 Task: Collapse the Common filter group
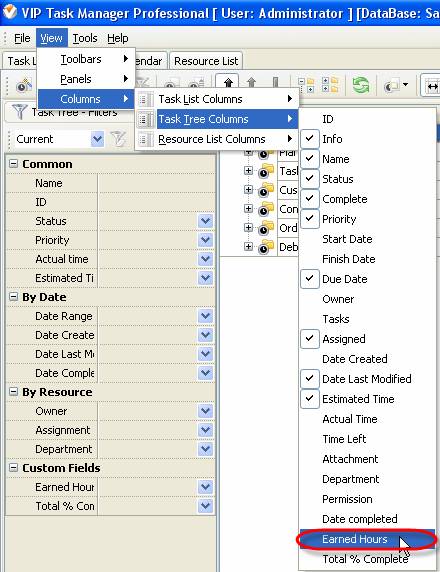click(13, 163)
